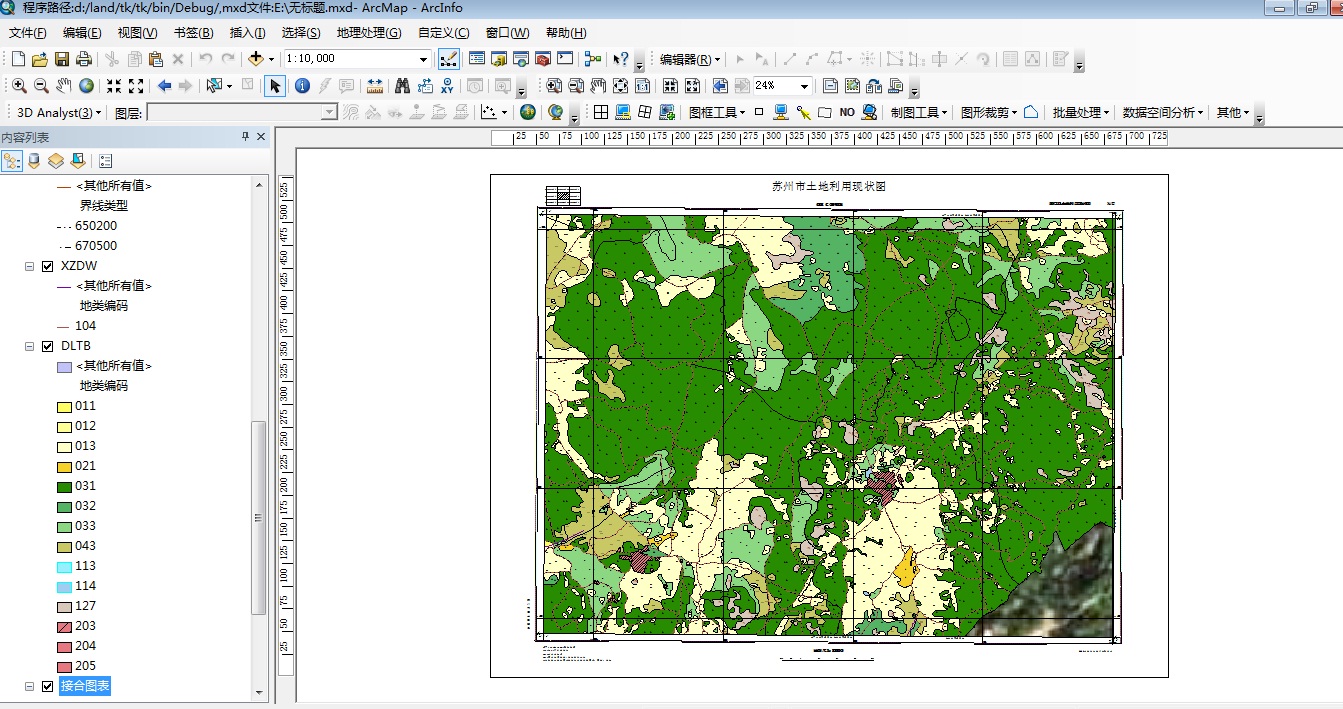Open the 编辑(E) menu
This screenshot has height=709, width=1343.
82,33
